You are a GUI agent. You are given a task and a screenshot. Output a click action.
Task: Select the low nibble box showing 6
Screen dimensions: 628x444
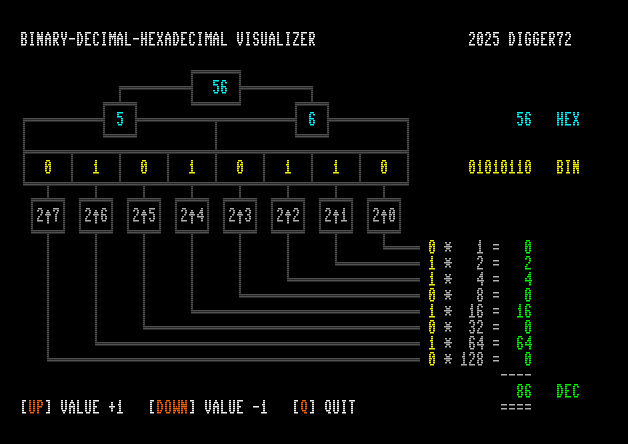[x=312, y=119]
